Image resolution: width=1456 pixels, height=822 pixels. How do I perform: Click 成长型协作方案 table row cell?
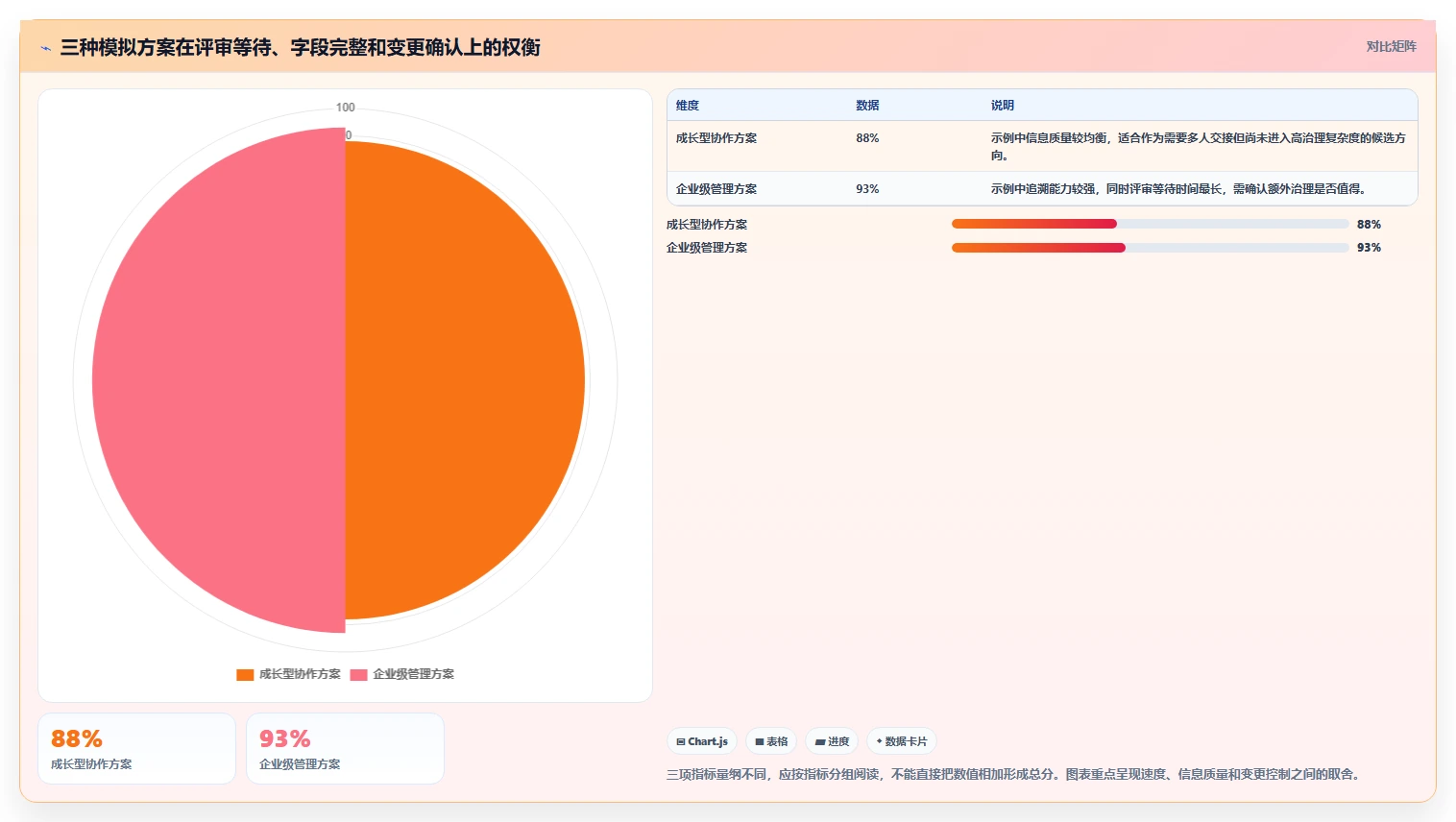(x=716, y=138)
